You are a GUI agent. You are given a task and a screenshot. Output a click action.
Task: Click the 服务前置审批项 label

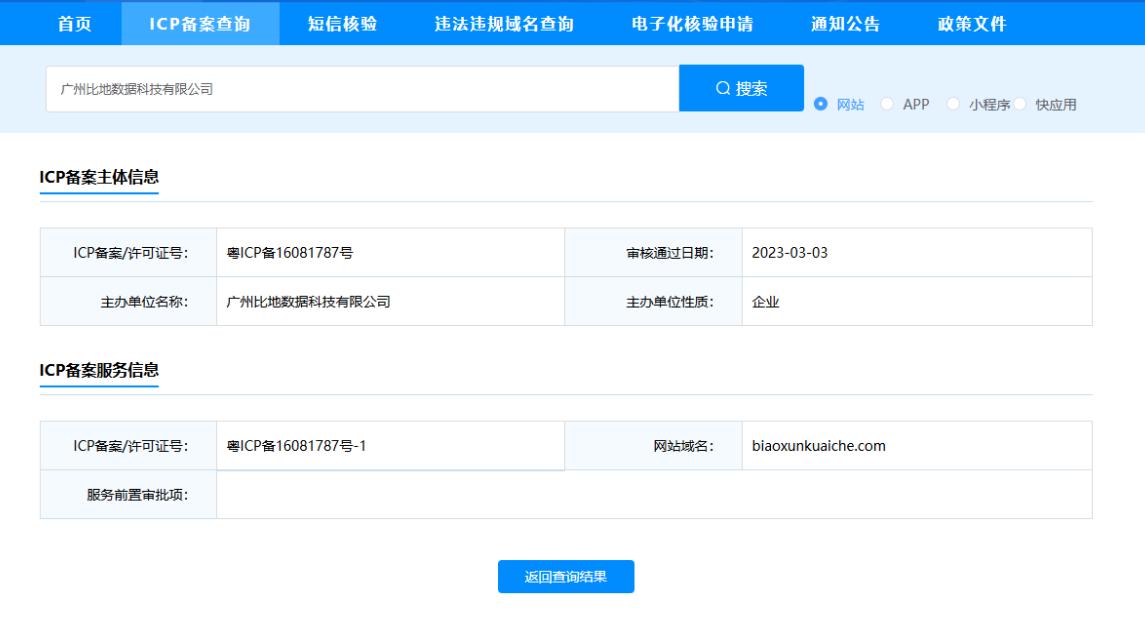click(x=137, y=495)
